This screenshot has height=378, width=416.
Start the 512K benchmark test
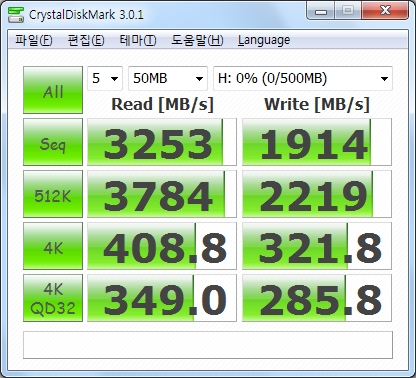pos(53,194)
